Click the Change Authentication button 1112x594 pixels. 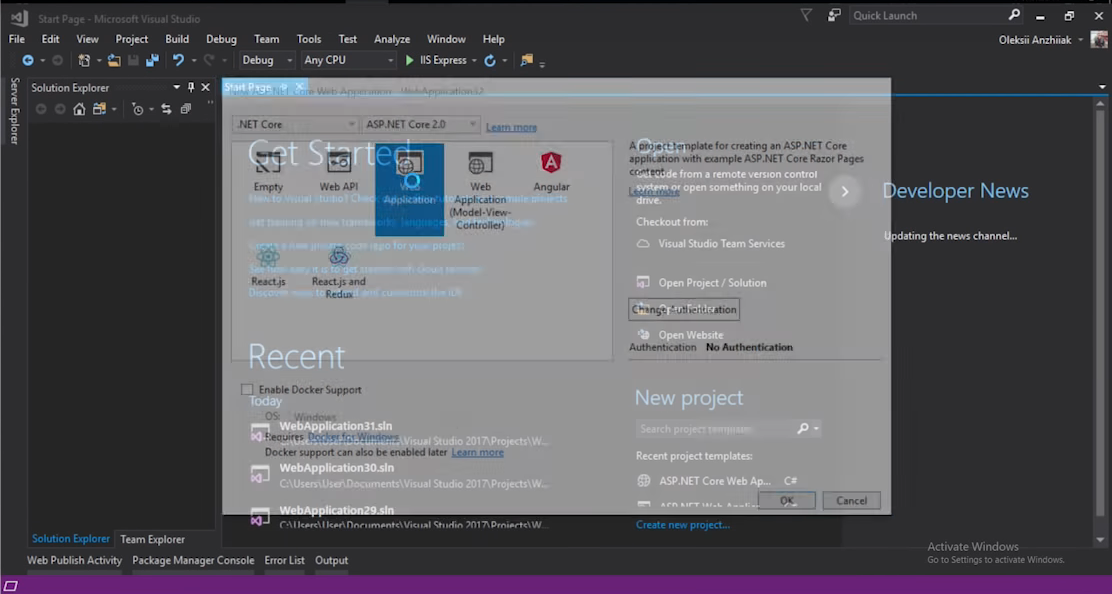[684, 309]
